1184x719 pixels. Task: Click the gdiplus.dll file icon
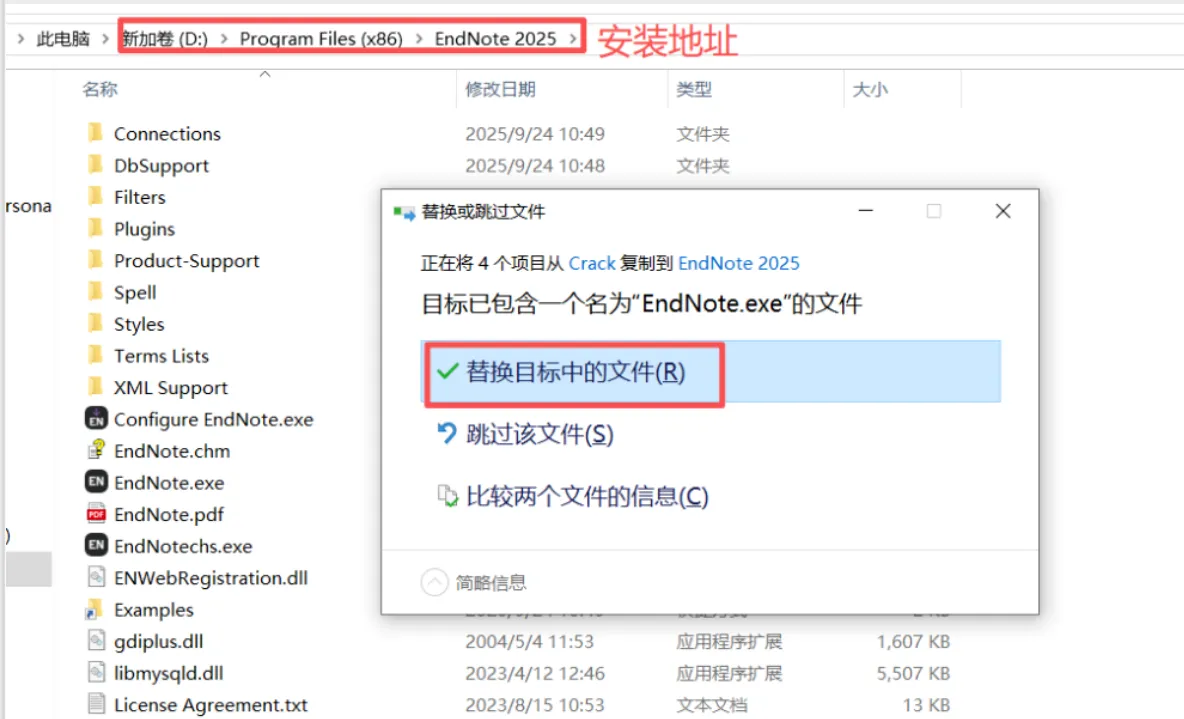point(96,640)
